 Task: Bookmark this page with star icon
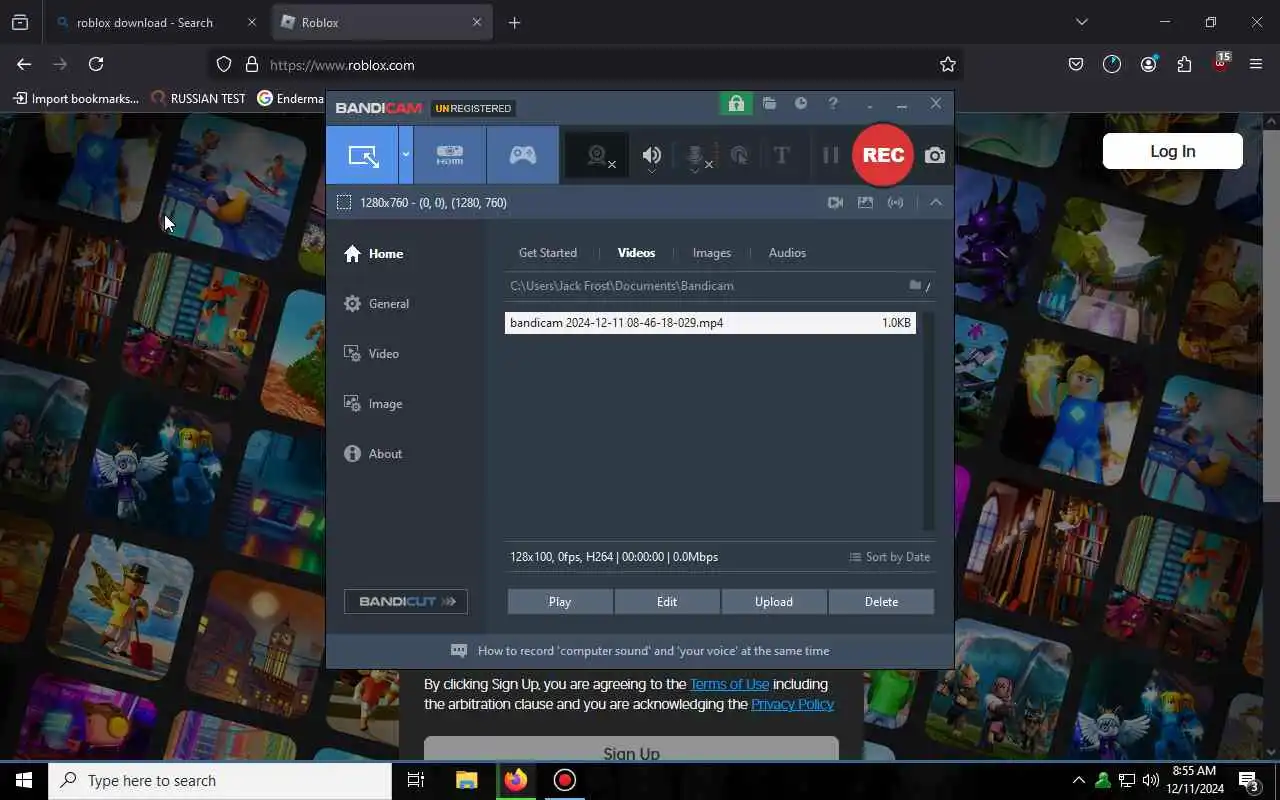(x=948, y=64)
